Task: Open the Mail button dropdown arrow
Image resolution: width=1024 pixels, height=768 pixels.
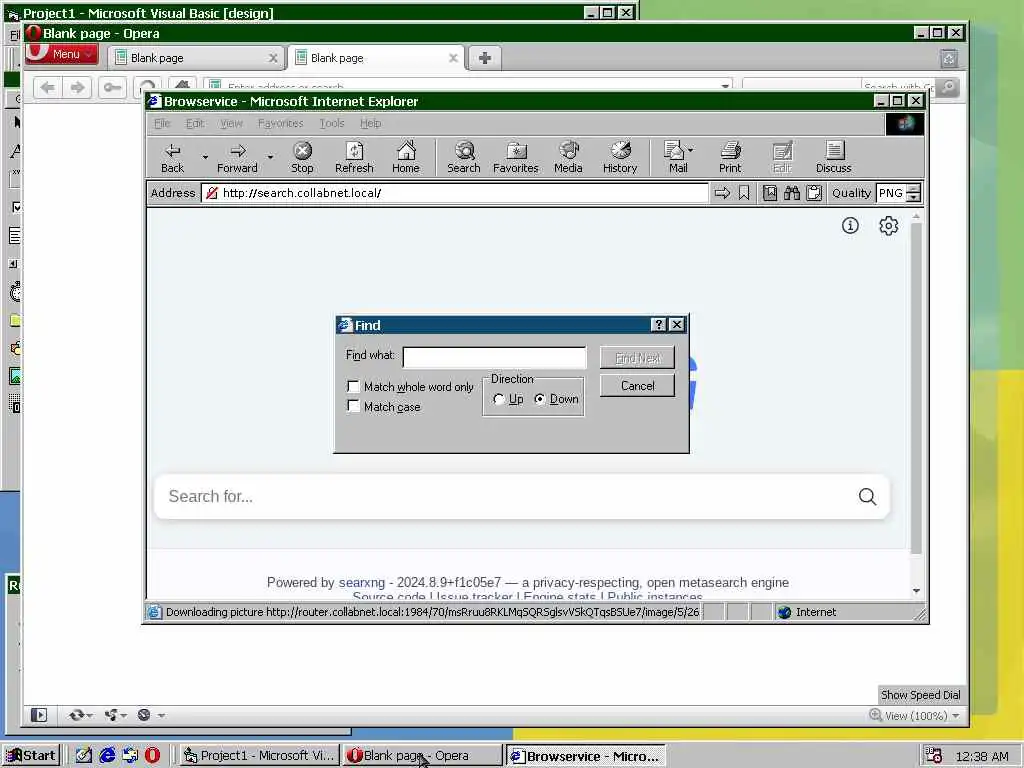Action: tap(691, 150)
